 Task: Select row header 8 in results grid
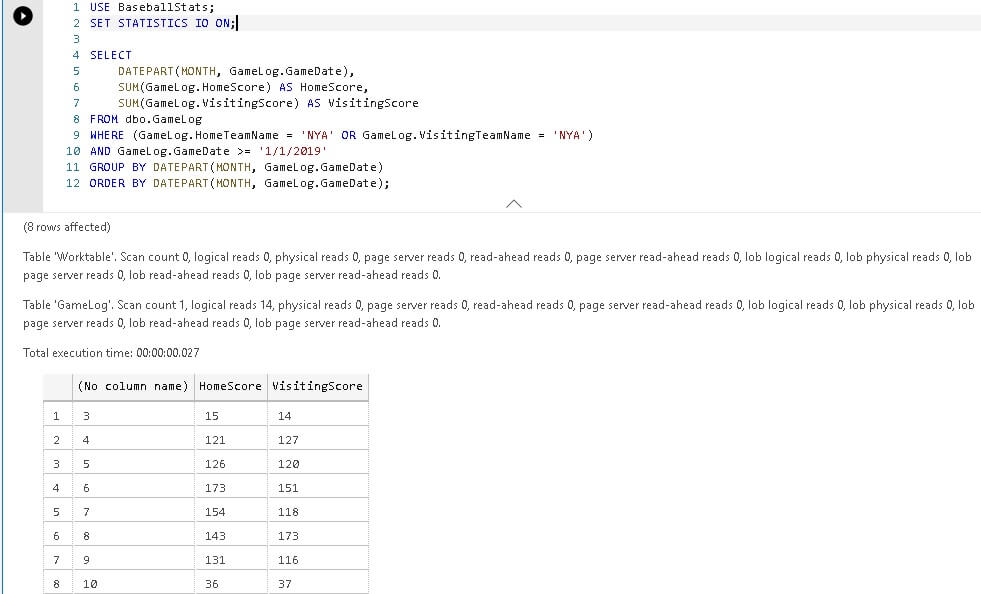coord(57,583)
